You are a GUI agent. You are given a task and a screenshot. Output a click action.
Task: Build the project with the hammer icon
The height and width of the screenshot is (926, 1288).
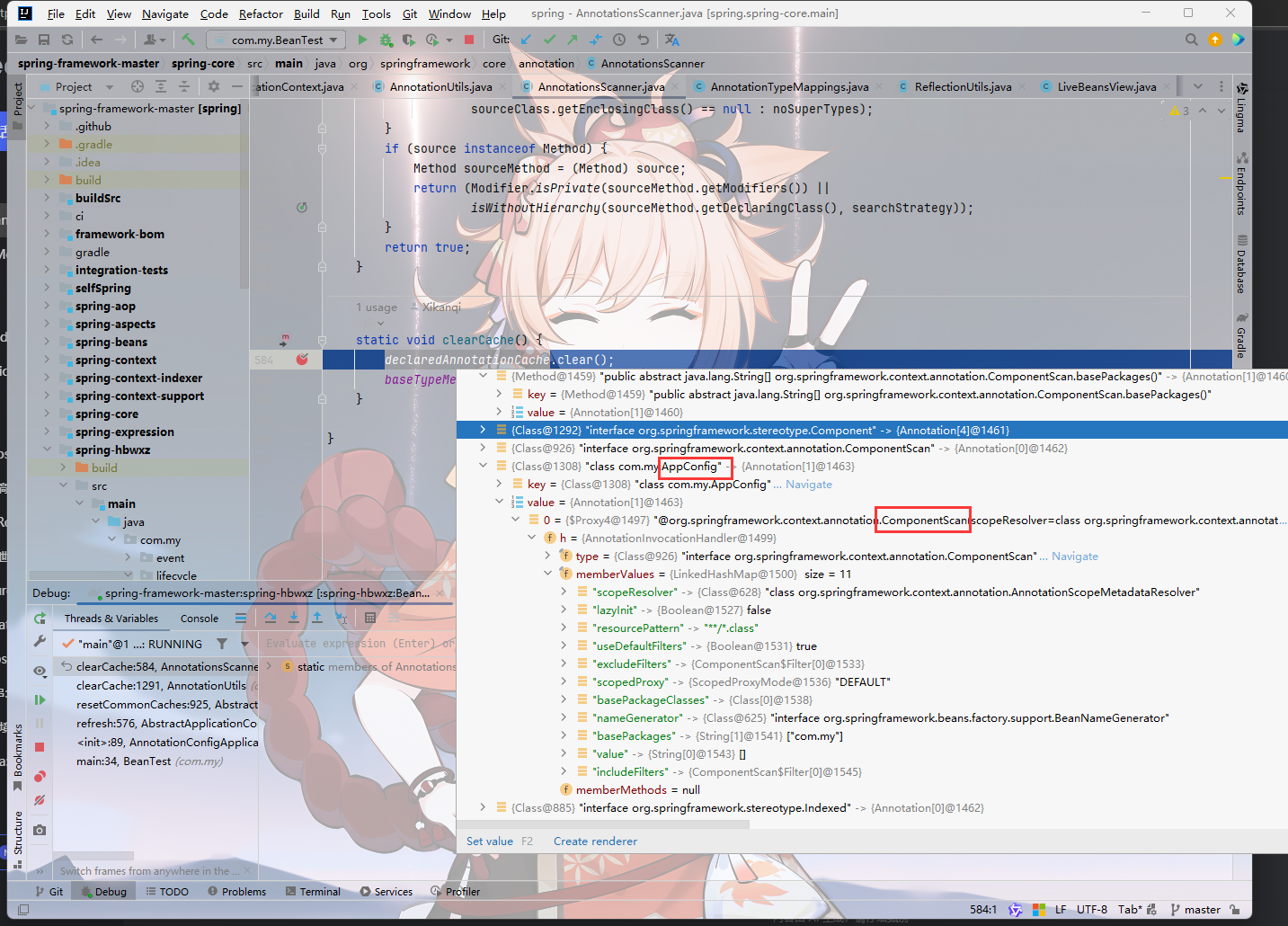[x=188, y=40]
